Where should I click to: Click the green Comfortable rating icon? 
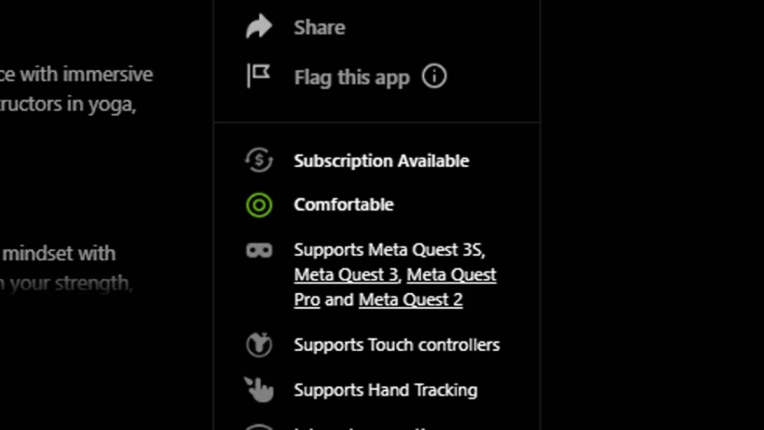[x=259, y=205]
